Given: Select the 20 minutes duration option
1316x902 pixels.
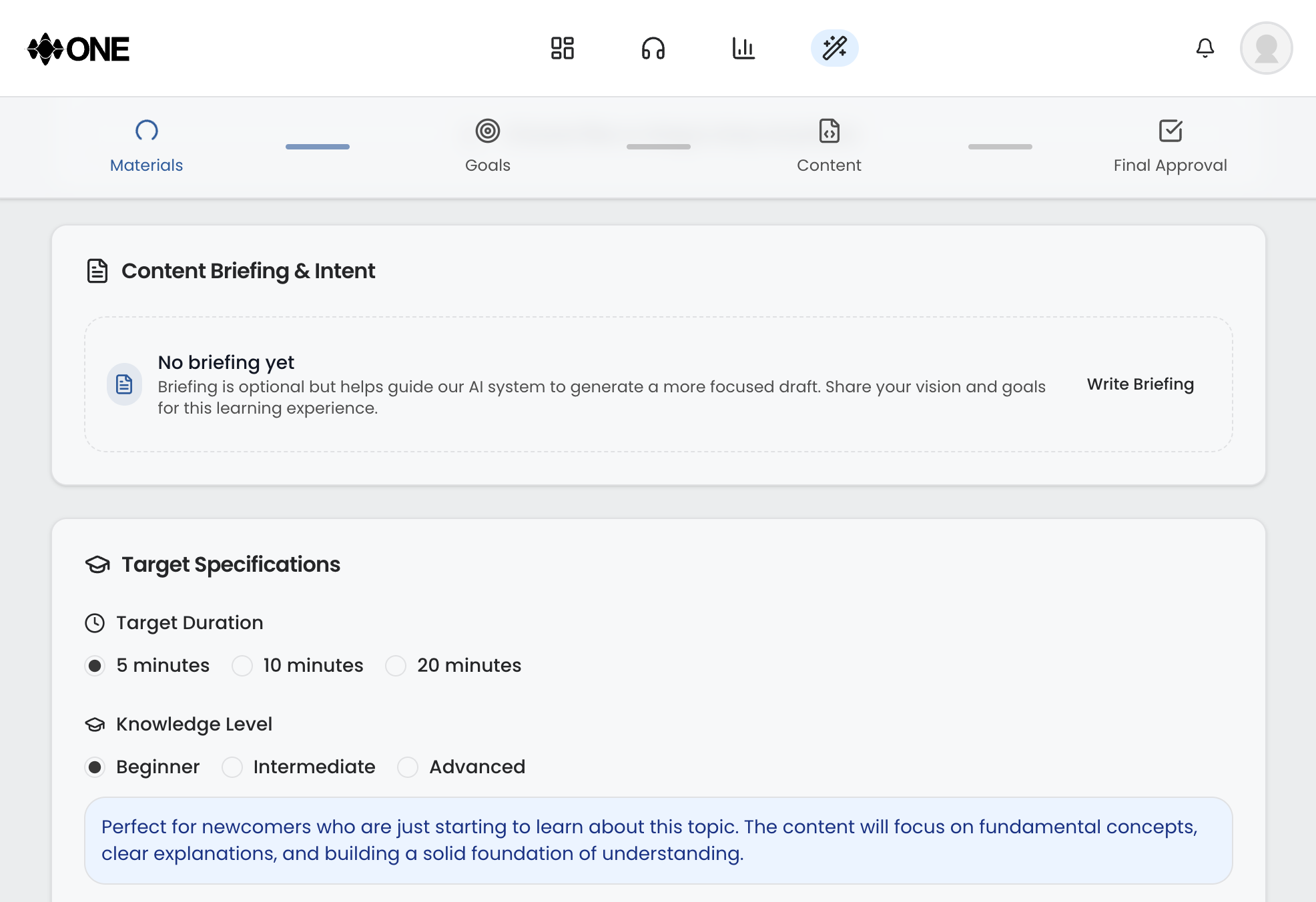Looking at the screenshot, I should click(396, 665).
